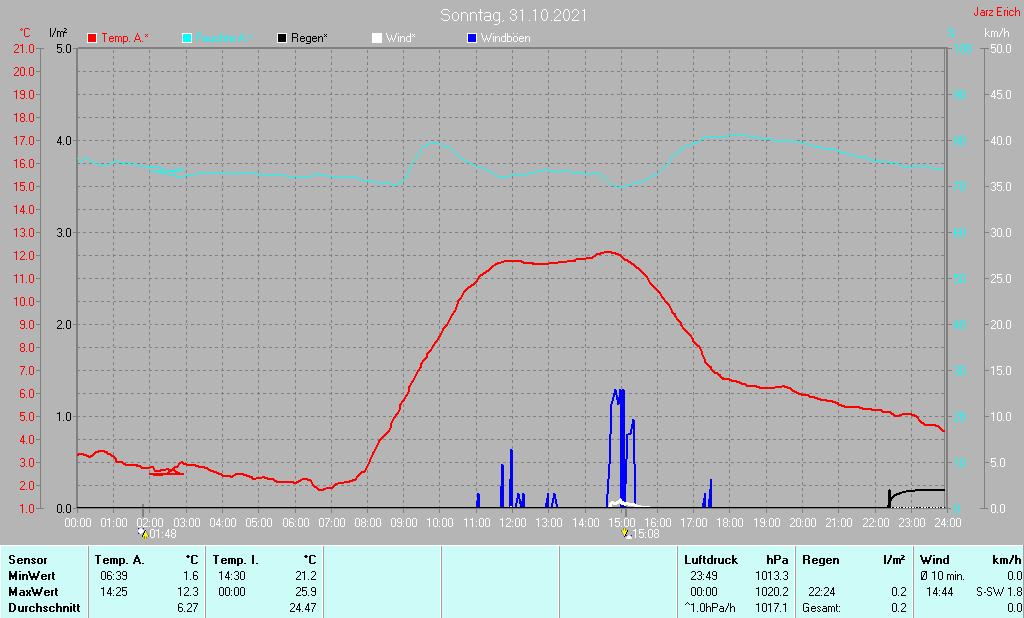This screenshot has height=618, width=1024.
Task: Click the marker icon at 15:08
Action: 626,534
